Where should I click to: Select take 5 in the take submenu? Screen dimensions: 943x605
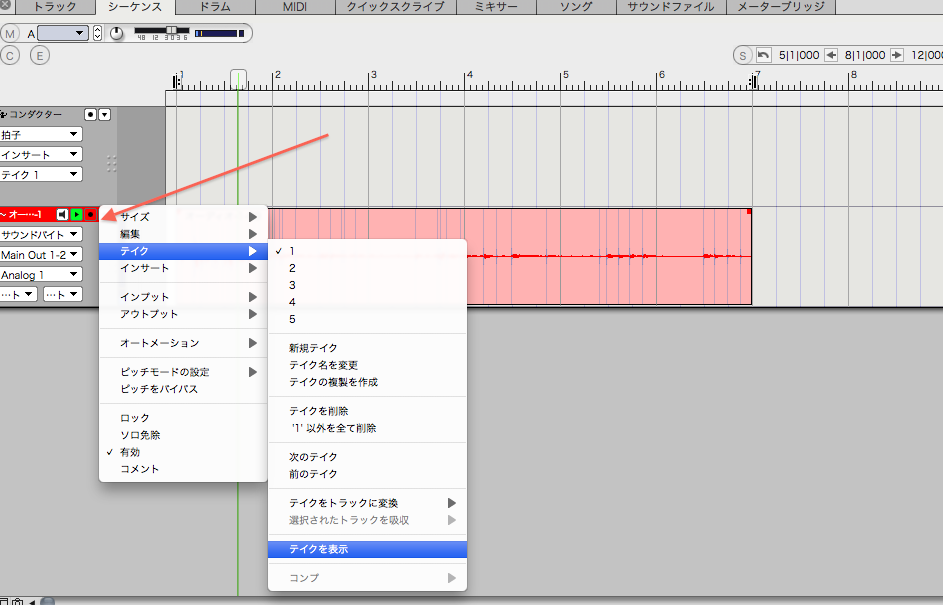pyautogui.click(x=367, y=319)
